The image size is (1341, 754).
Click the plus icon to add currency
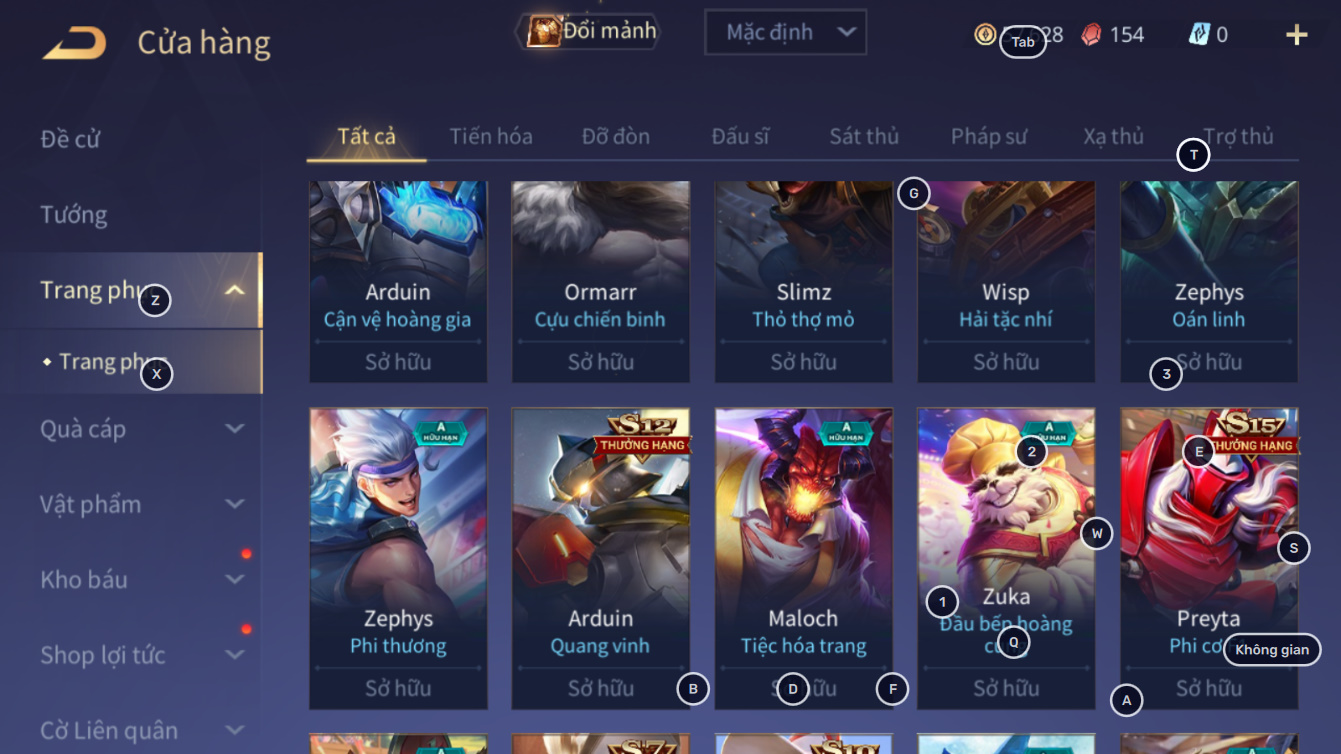click(1296, 35)
